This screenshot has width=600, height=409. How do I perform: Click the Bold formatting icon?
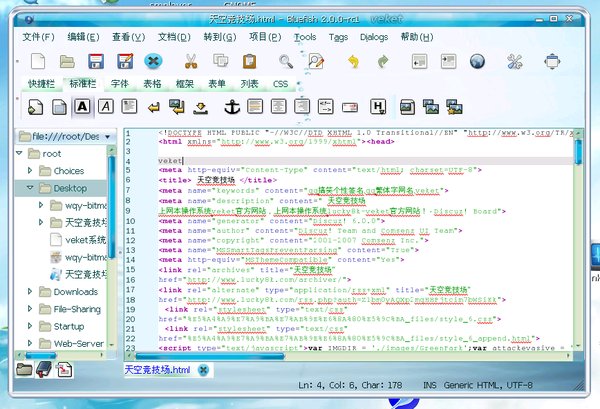[84, 105]
